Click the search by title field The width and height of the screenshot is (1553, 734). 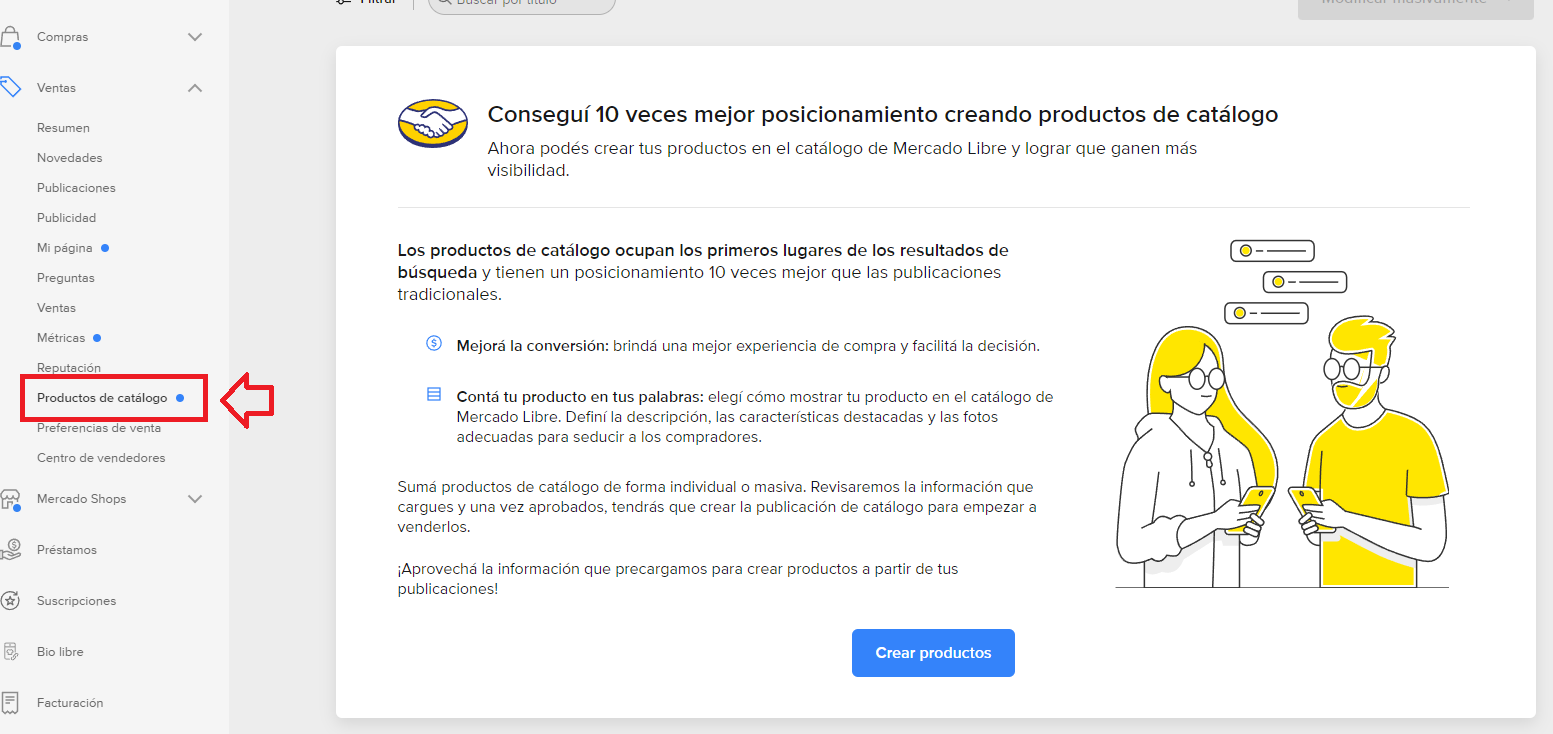[x=522, y=4]
